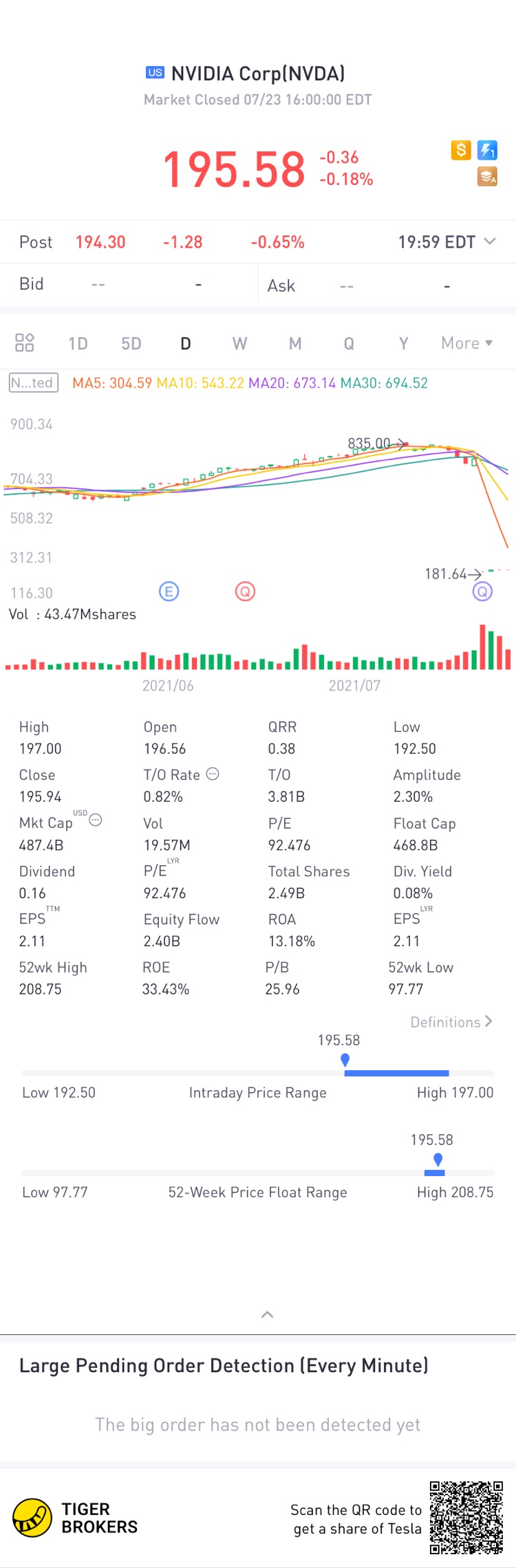Tap the red Q marker on chart
This screenshot has height=1568, width=516.
point(245,591)
